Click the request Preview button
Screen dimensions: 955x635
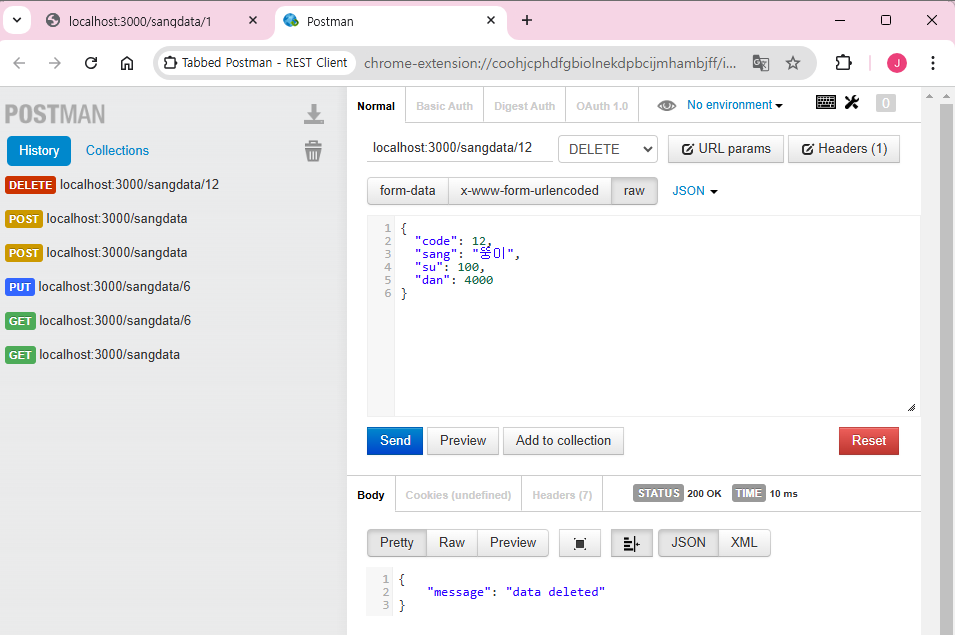point(463,441)
